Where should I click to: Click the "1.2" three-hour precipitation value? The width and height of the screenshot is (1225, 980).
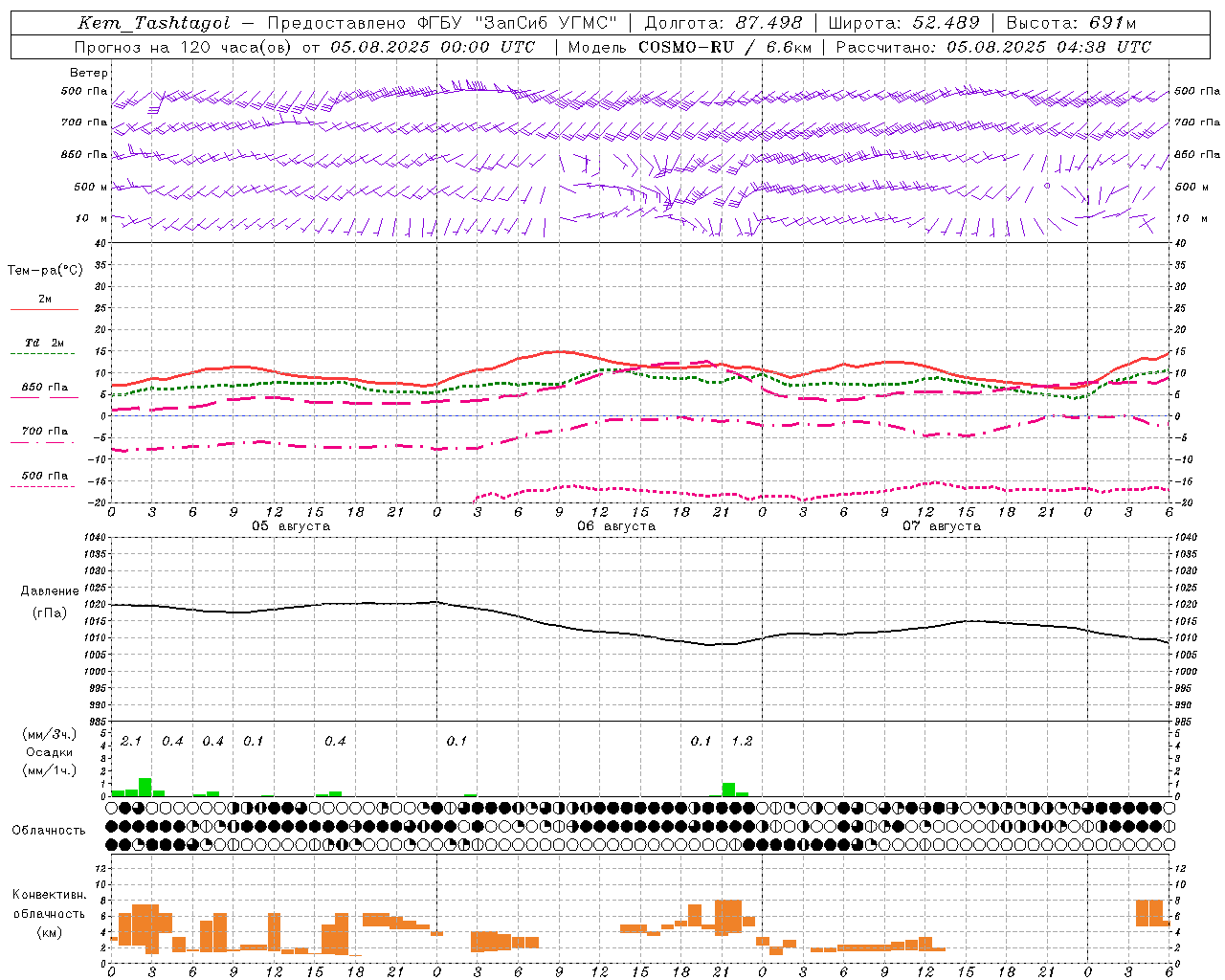point(742,742)
